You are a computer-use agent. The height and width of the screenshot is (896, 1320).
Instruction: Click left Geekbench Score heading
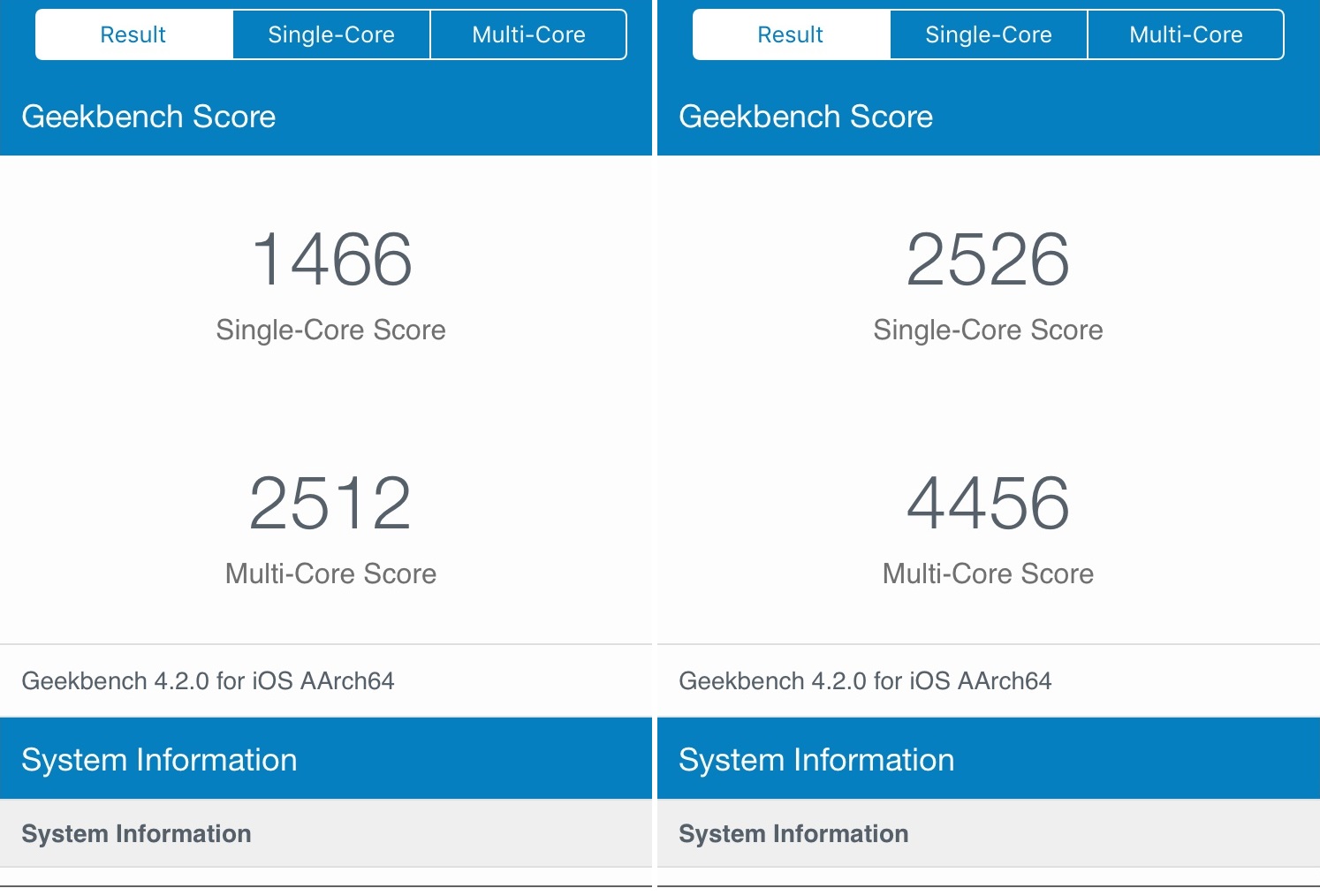[148, 117]
